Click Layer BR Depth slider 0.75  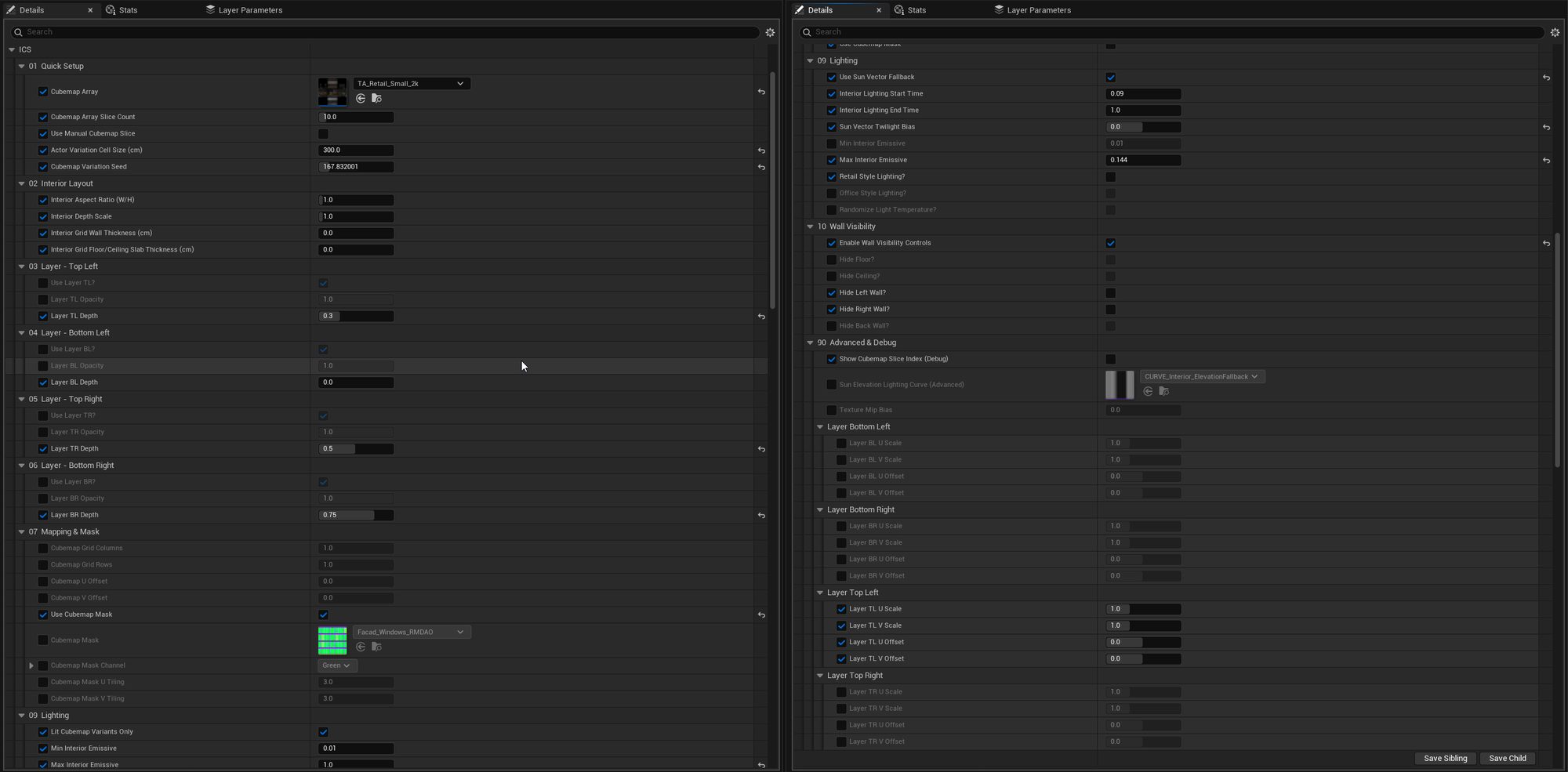click(x=357, y=515)
